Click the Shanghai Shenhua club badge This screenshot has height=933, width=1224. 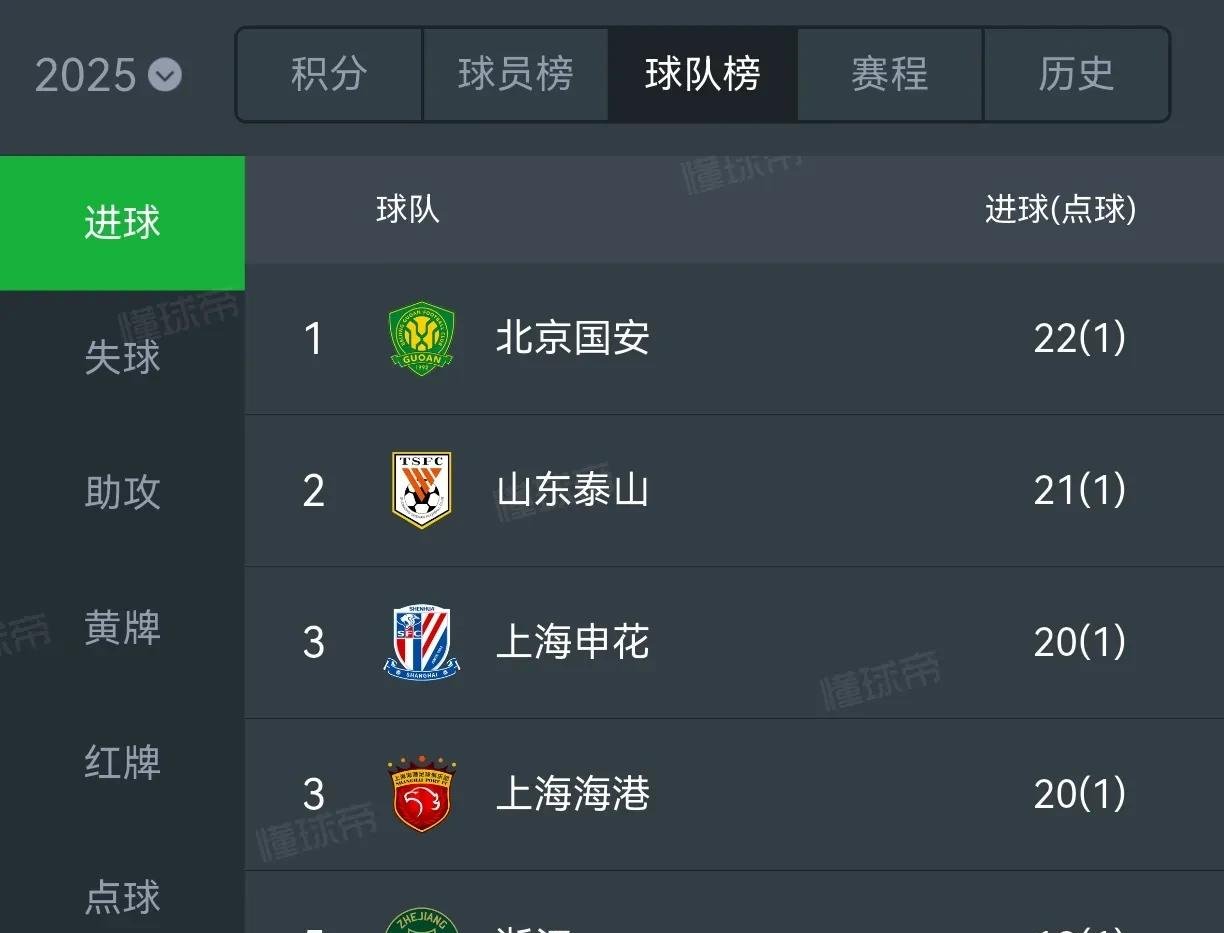[x=421, y=642]
